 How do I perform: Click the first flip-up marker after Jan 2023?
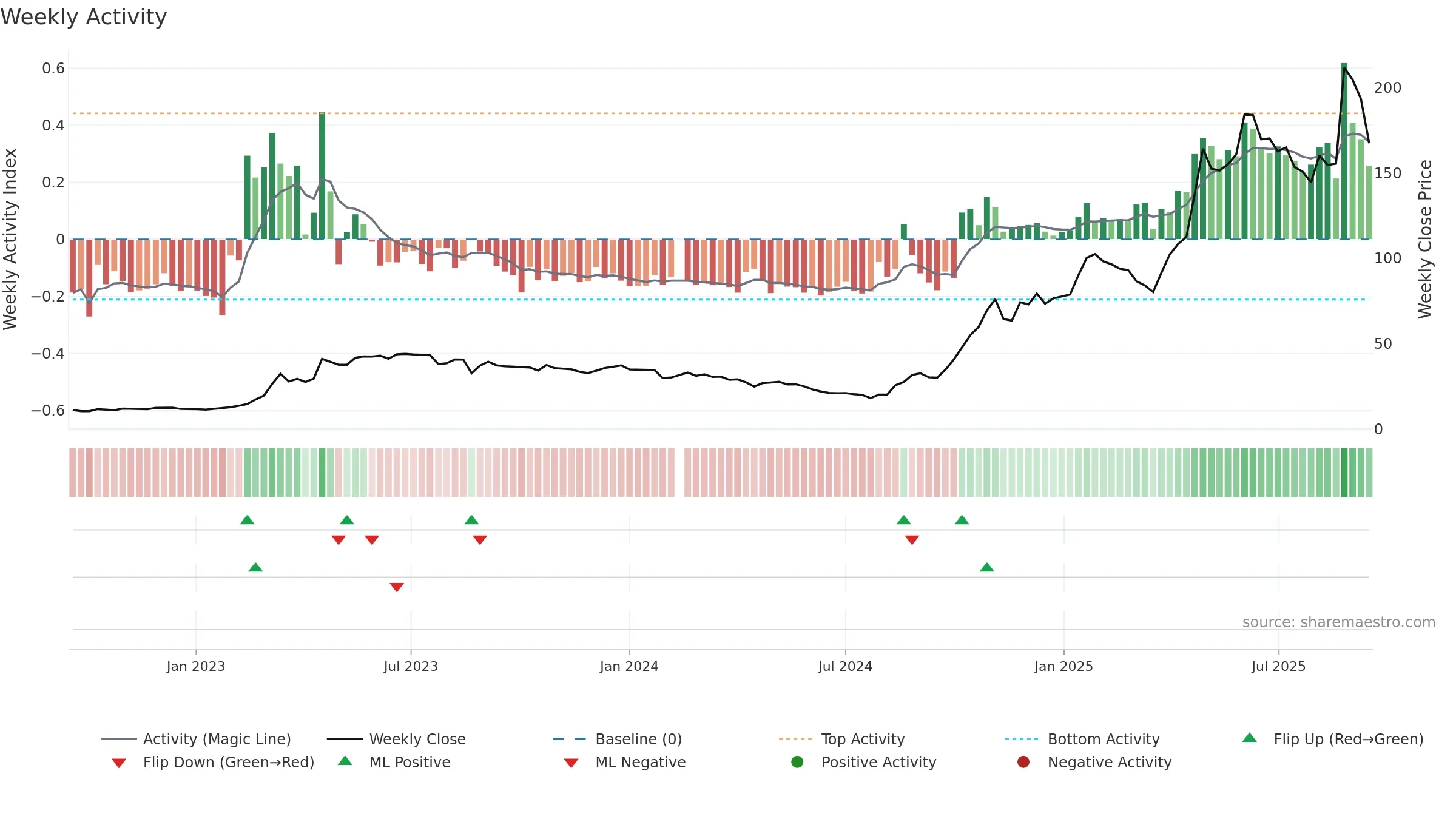click(247, 520)
